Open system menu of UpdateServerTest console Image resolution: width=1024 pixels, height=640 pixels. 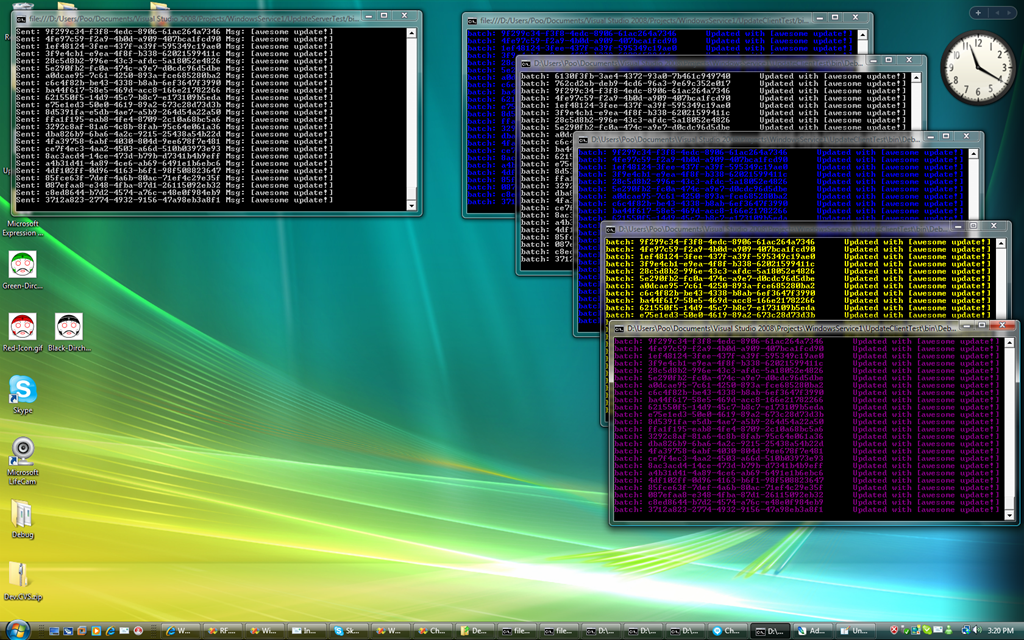point(22,18)
